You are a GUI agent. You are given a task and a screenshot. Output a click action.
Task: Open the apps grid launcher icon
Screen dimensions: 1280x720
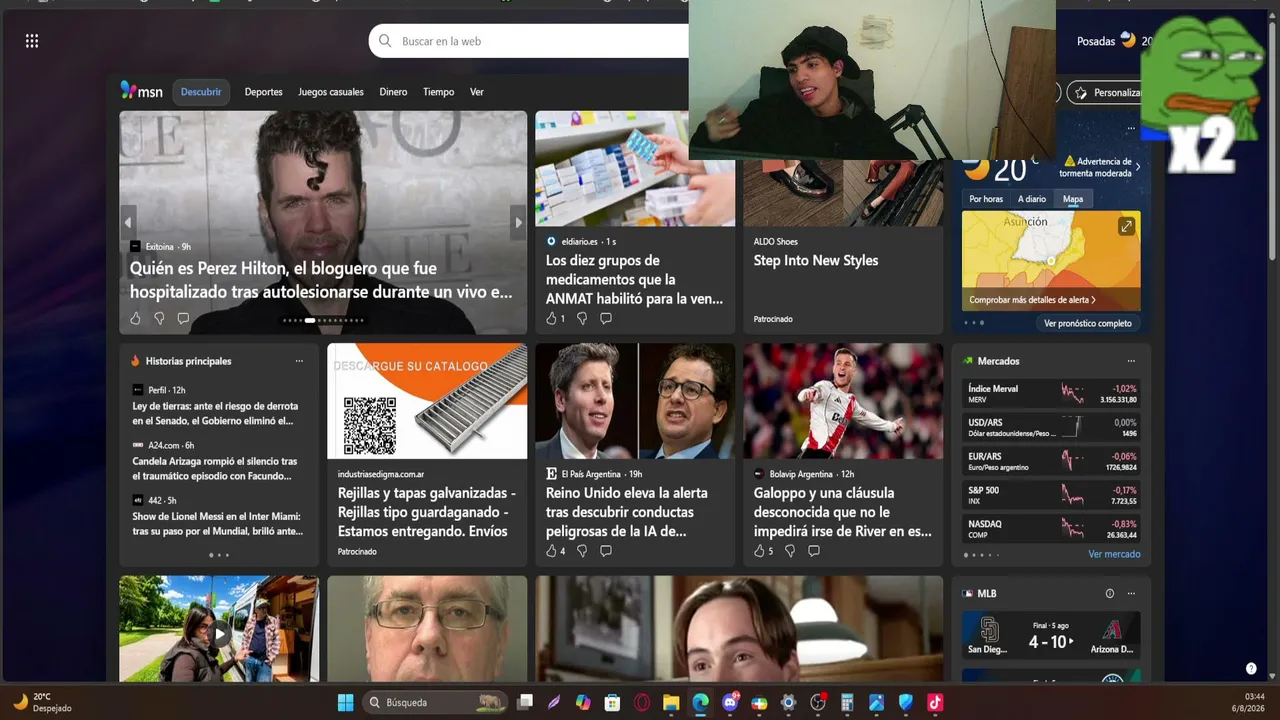32,41
